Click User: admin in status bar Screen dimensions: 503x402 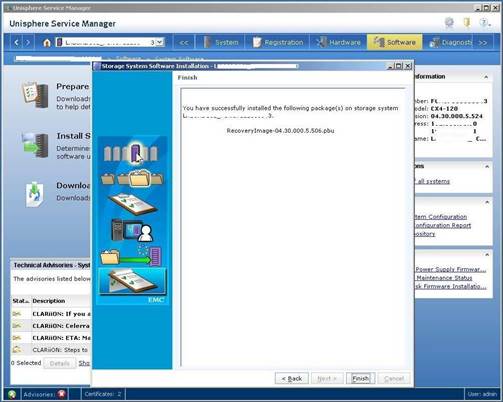[x=482, y=394]
